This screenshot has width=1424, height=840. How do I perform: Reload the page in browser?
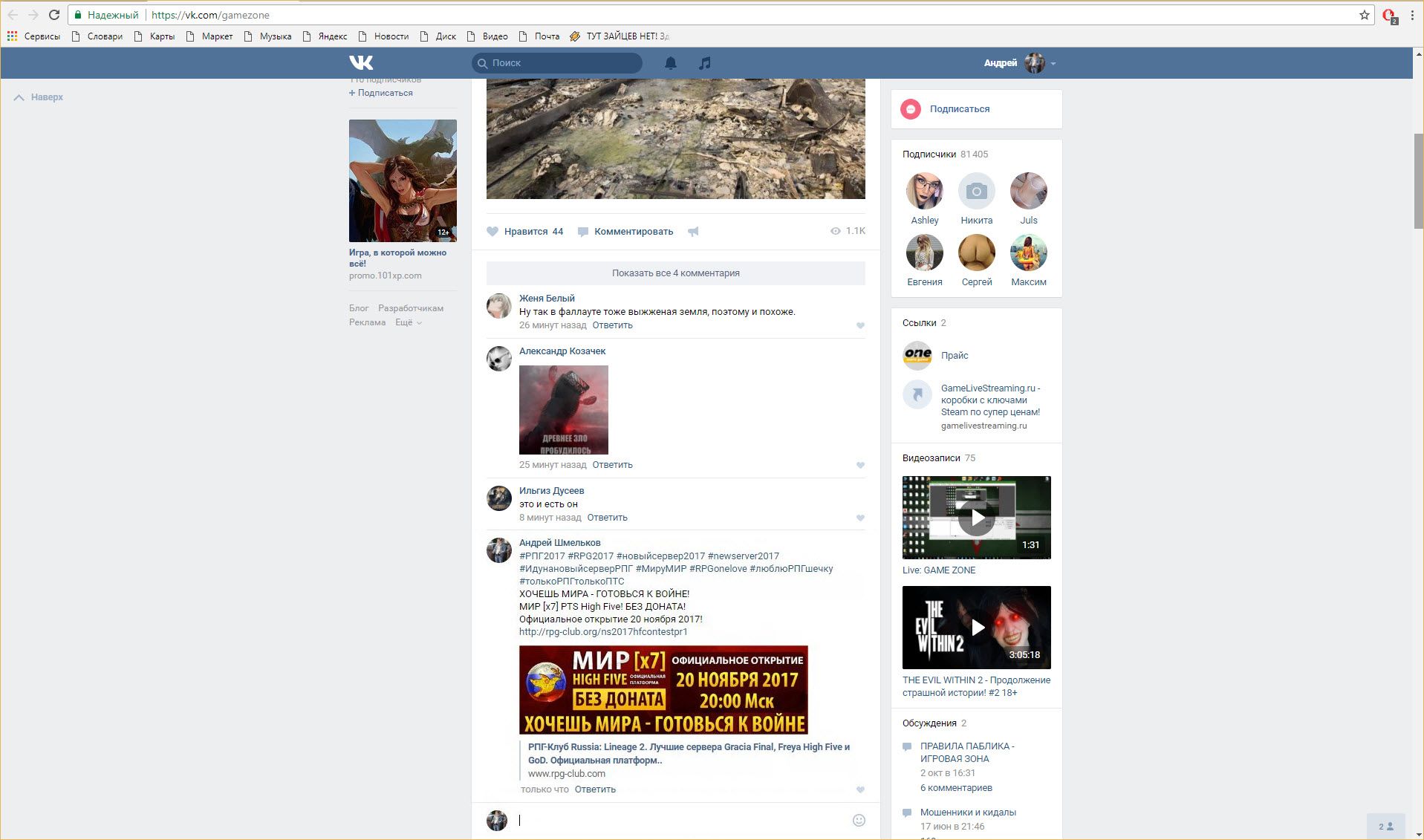(54, 15)
